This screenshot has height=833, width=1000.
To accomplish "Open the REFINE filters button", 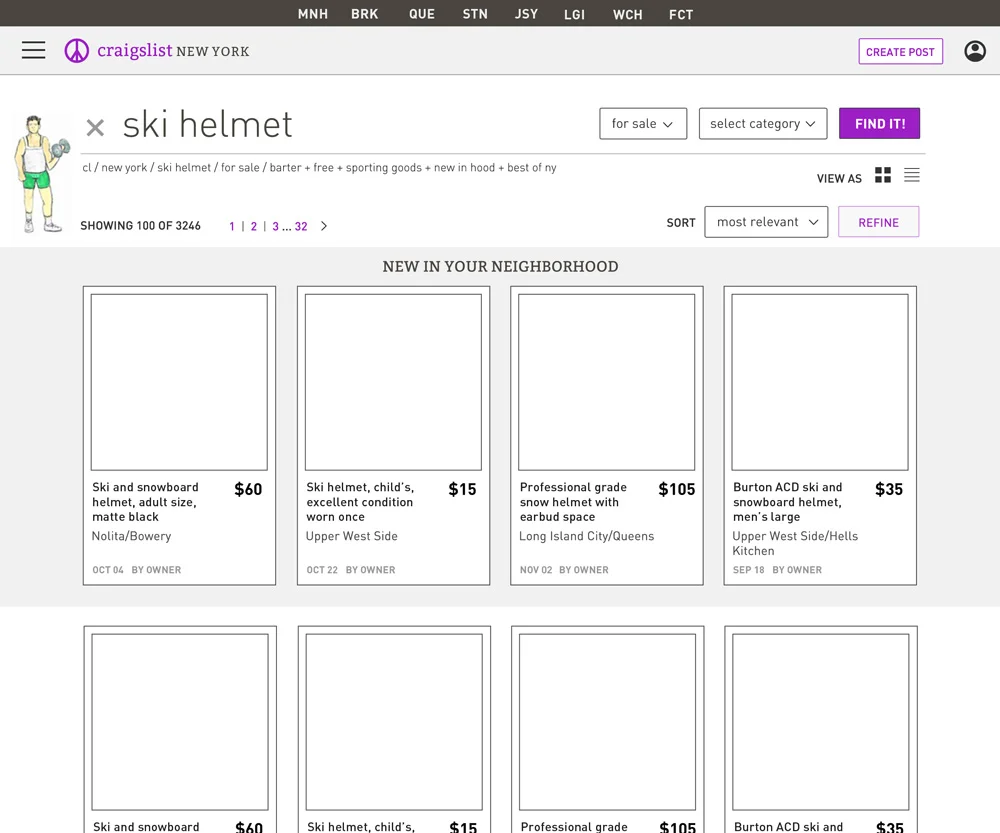I will click(x=878, y=221).
